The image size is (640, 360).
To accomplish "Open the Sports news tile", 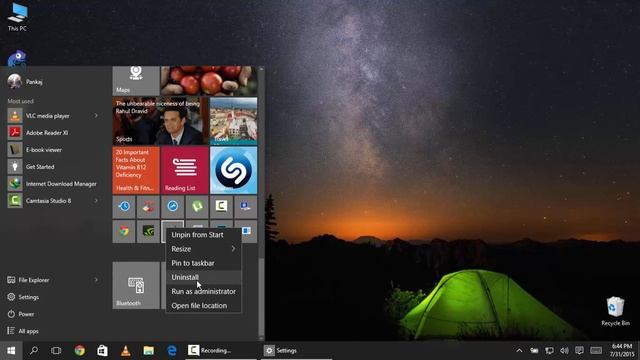I will pos(160,121).
